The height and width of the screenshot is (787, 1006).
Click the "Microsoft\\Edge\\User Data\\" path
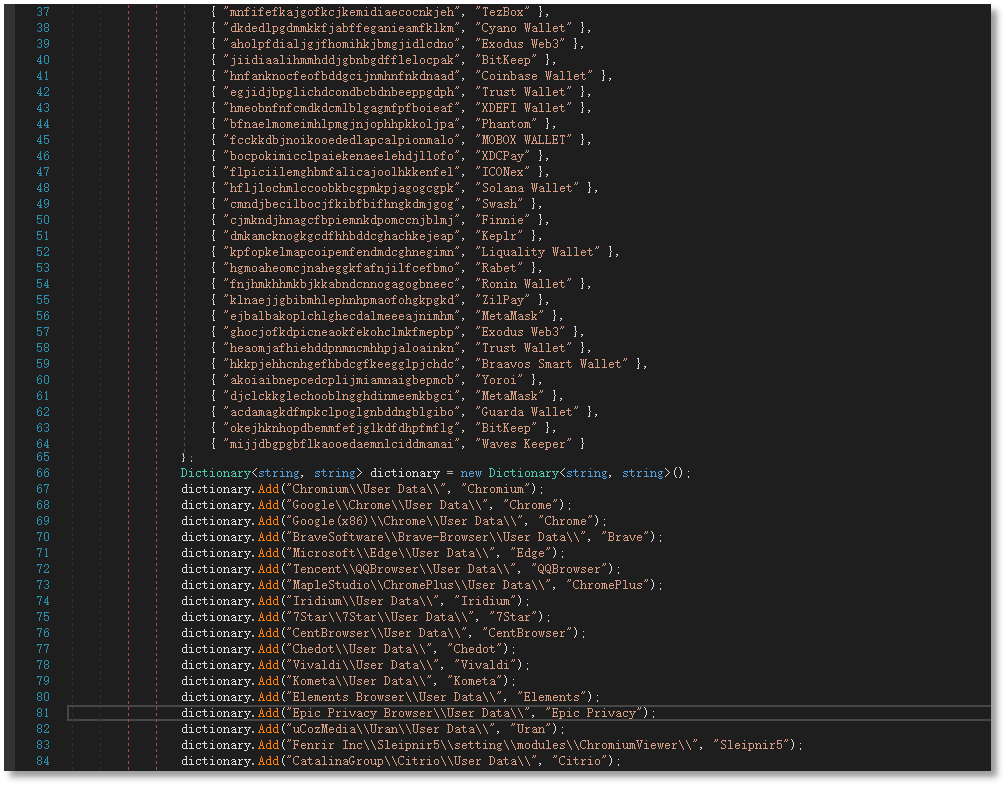390,554
